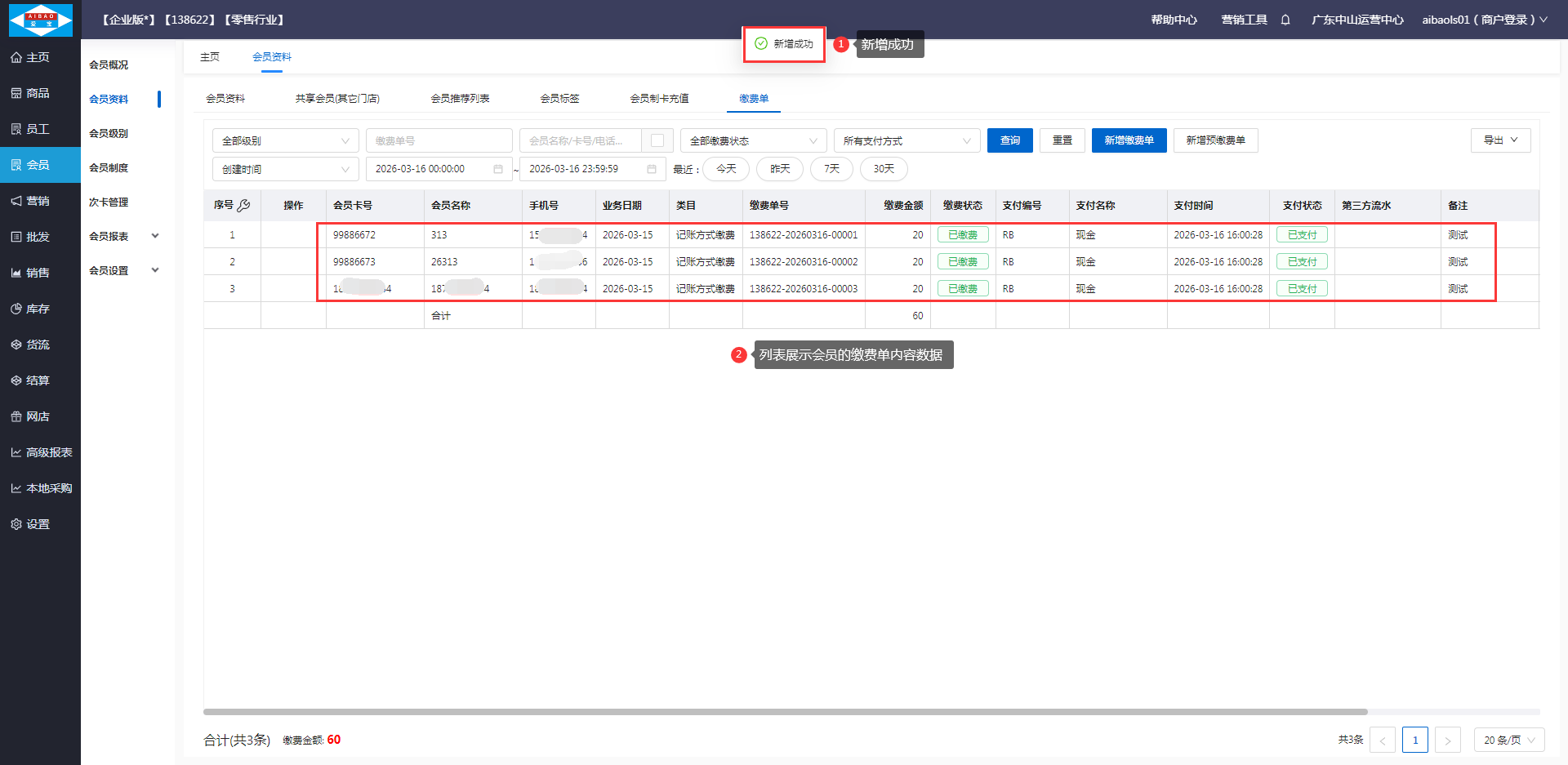Switch to the 会员标签 tab
The width and height of the screenshot is (1568, 765).
click(559, 98)
